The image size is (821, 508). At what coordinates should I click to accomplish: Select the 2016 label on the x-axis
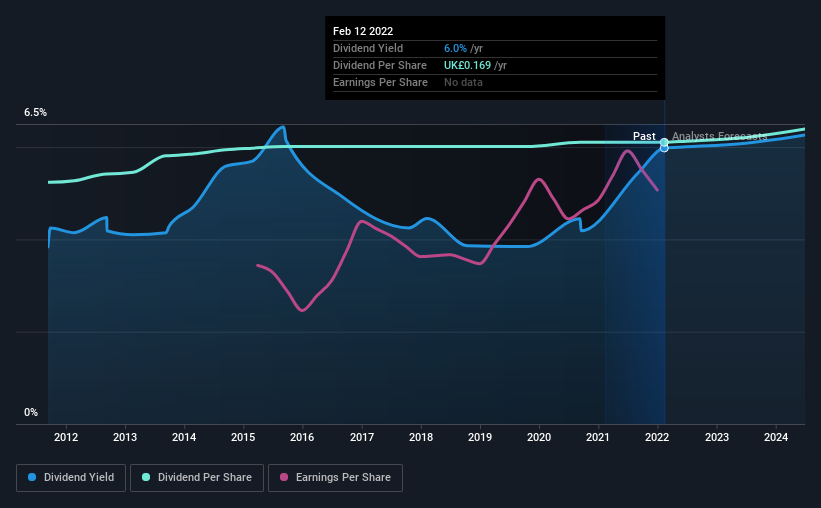tap(302, 437)
